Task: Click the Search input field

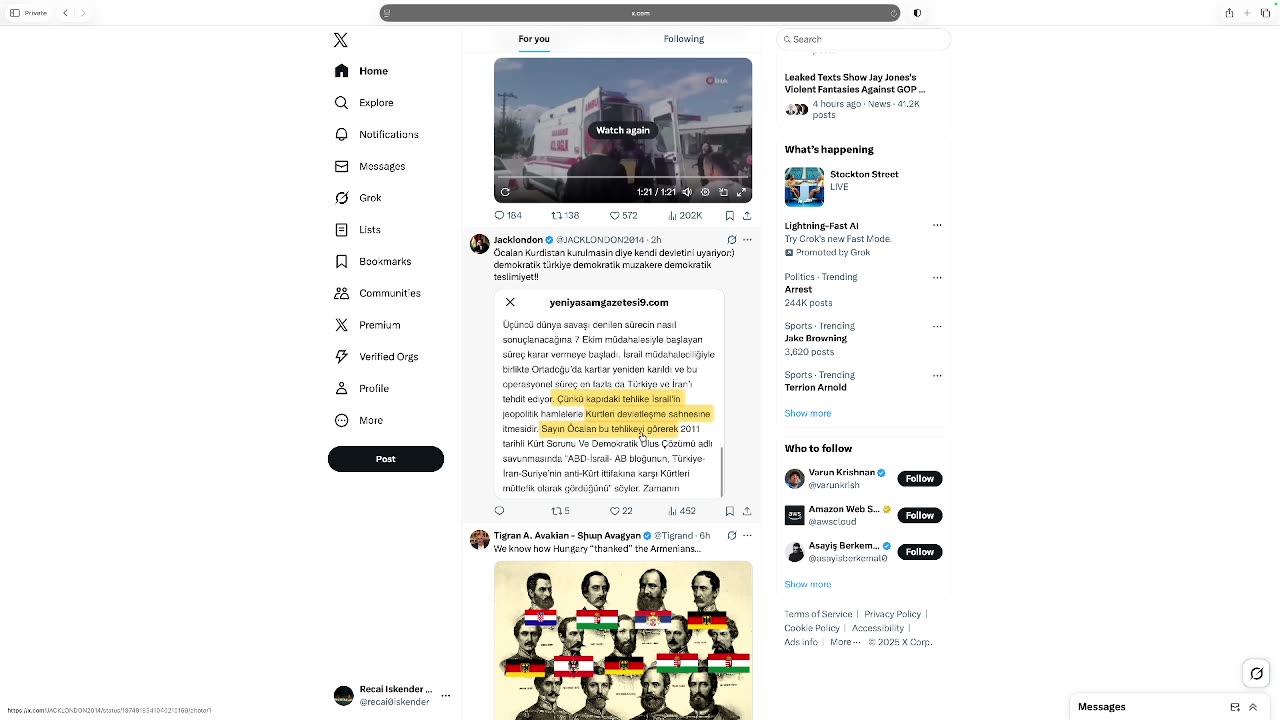Action: click(x=864, y=39)
